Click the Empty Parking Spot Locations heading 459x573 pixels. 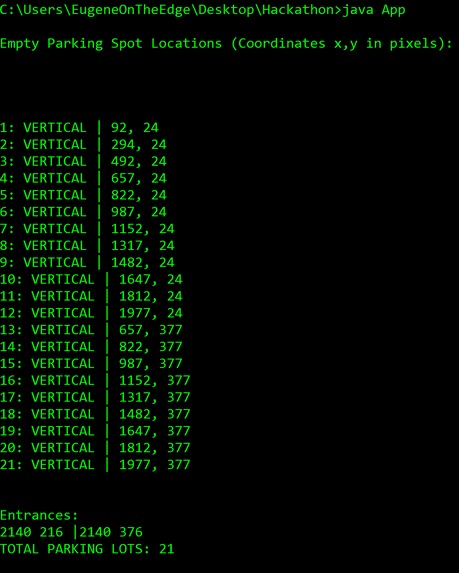click(226, 43)
